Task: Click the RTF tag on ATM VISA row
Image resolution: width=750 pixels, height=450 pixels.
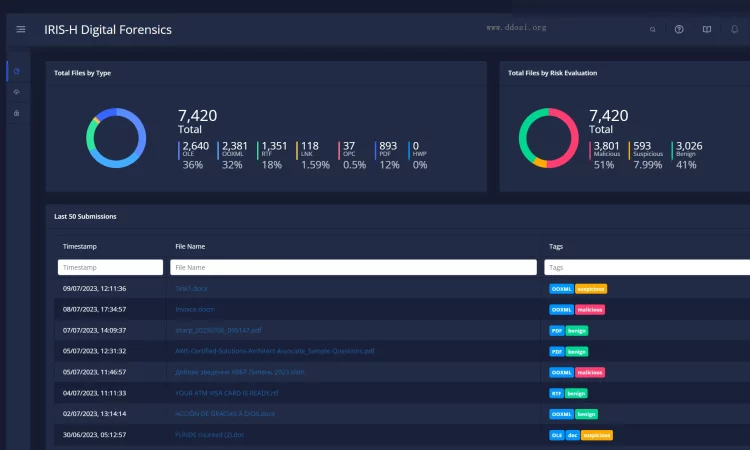Action: click(x=556, y=394)
